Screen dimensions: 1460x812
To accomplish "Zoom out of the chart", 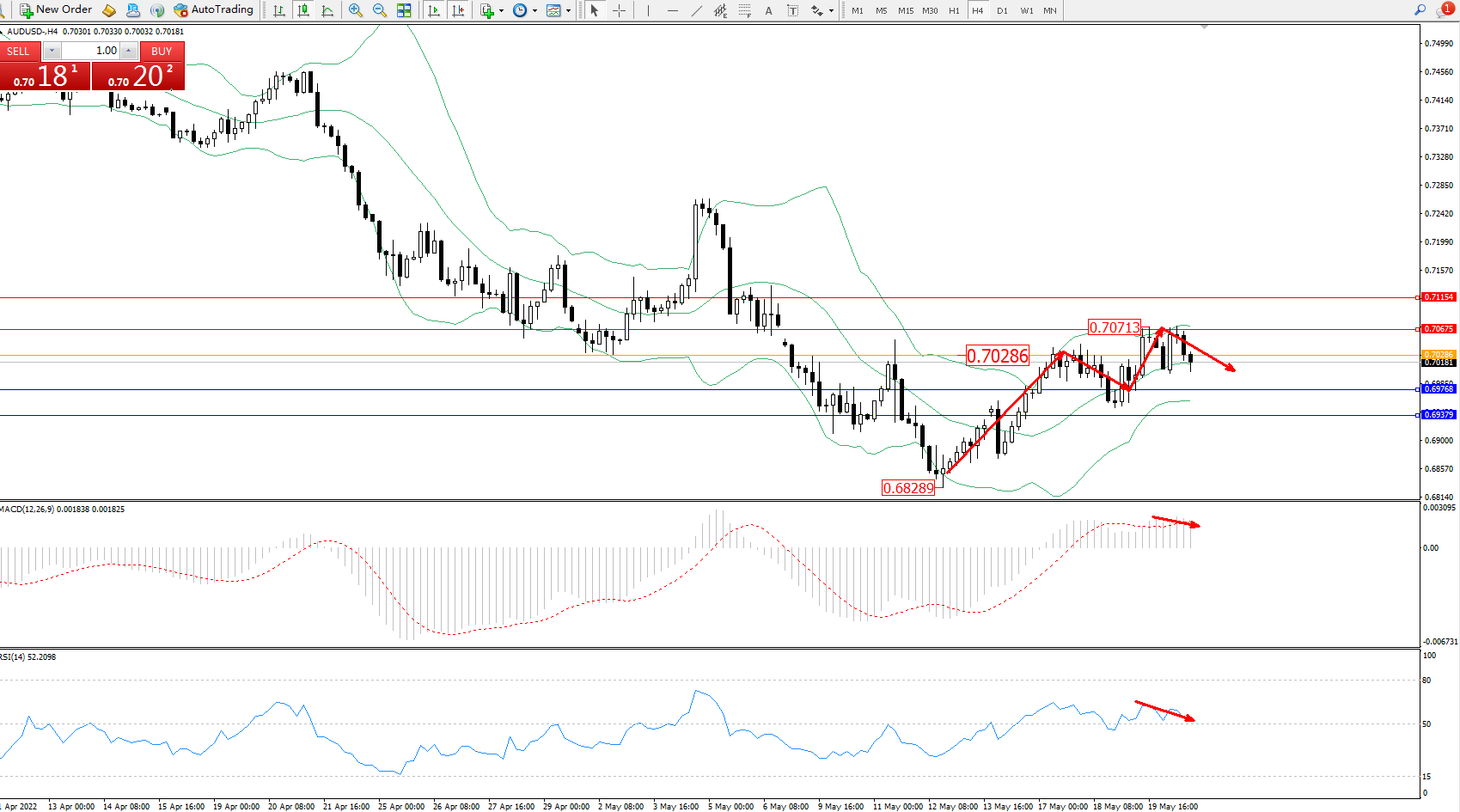I will click(x=379, y=10).
